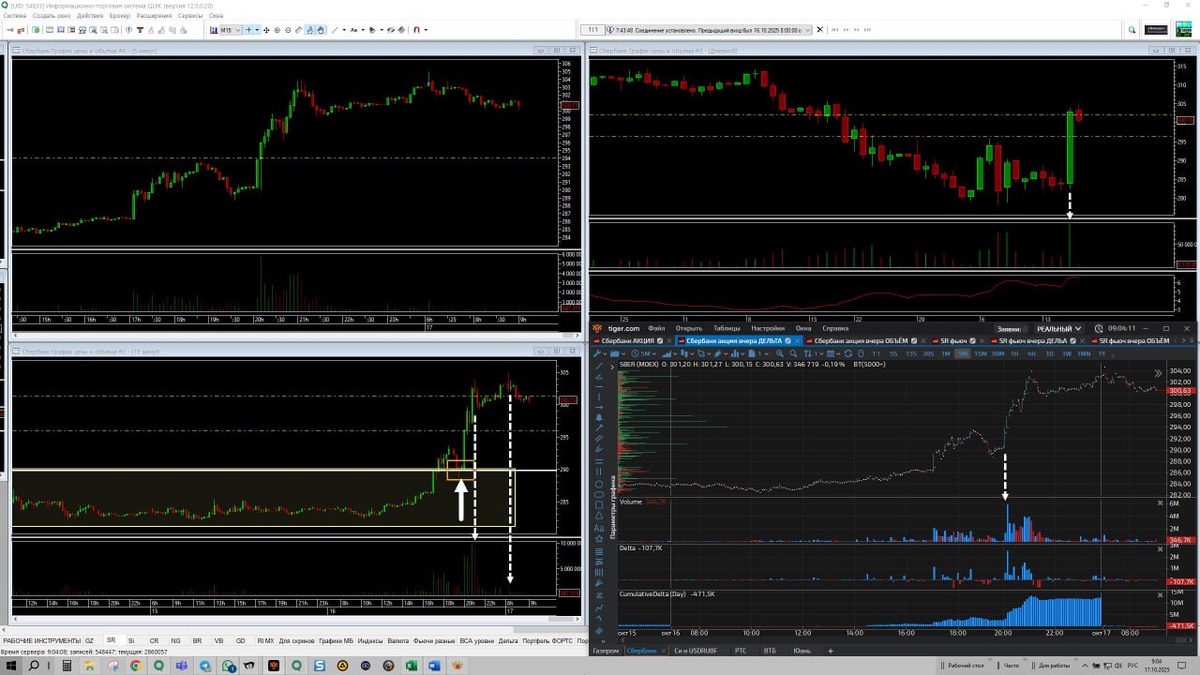Switch to the SR фьюч вчера ДЕЛЬА tab
Viewport: 1200px width, 675px height.
1032,341
